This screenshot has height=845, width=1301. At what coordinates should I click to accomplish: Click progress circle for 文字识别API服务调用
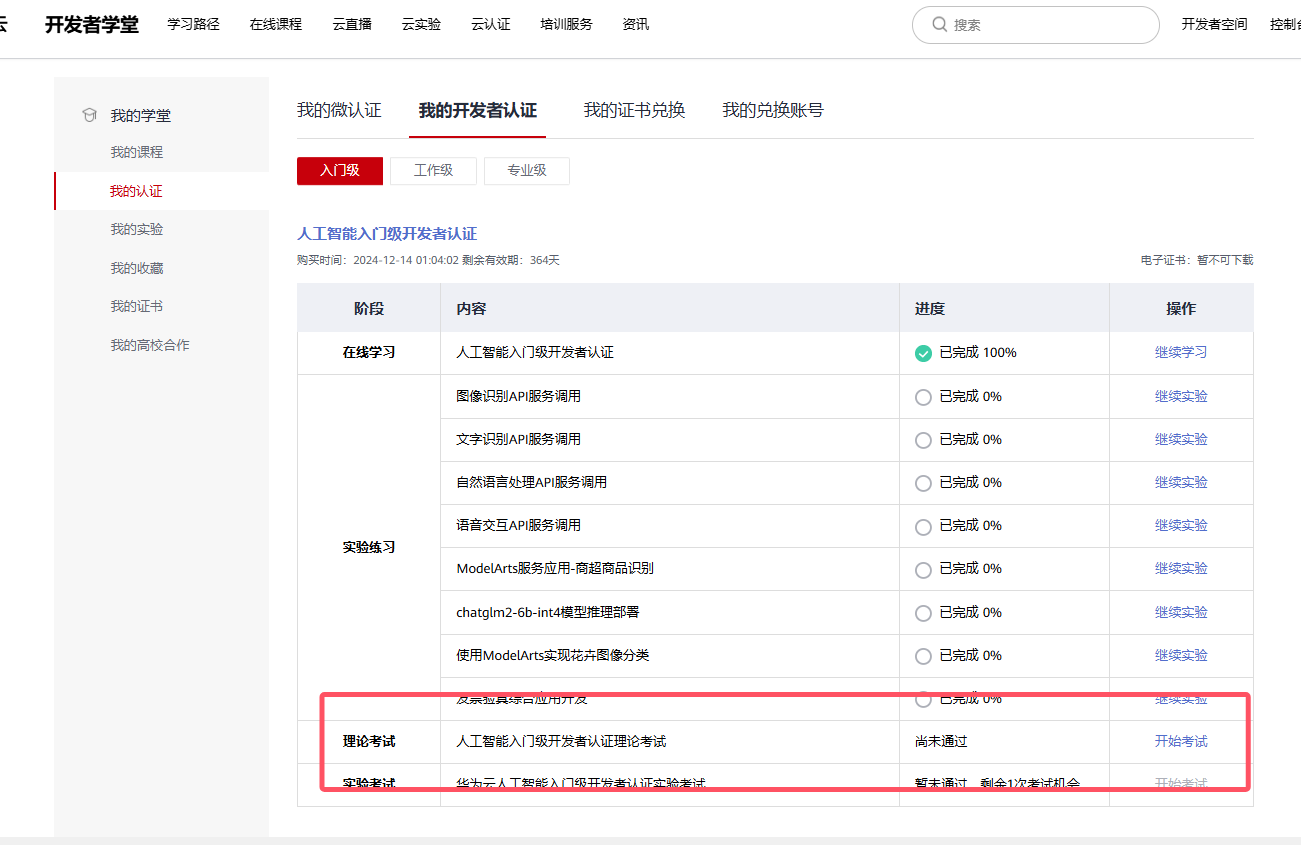923,440
